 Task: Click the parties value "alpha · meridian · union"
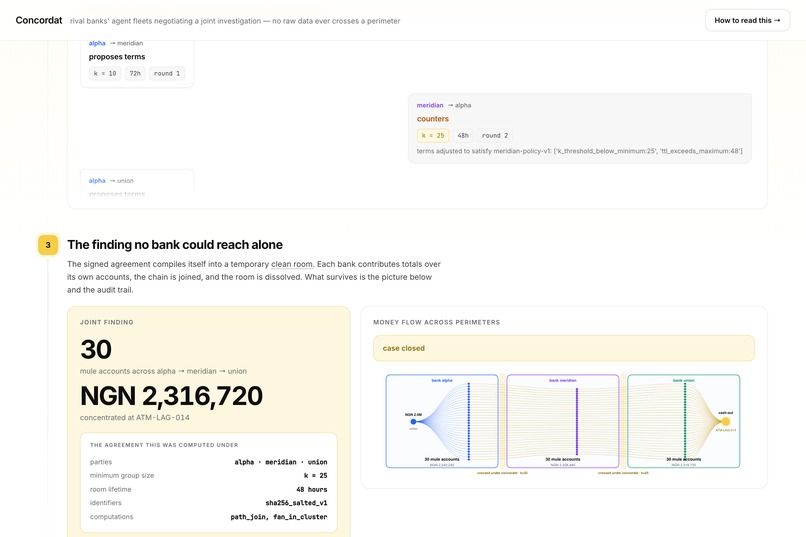281,462
